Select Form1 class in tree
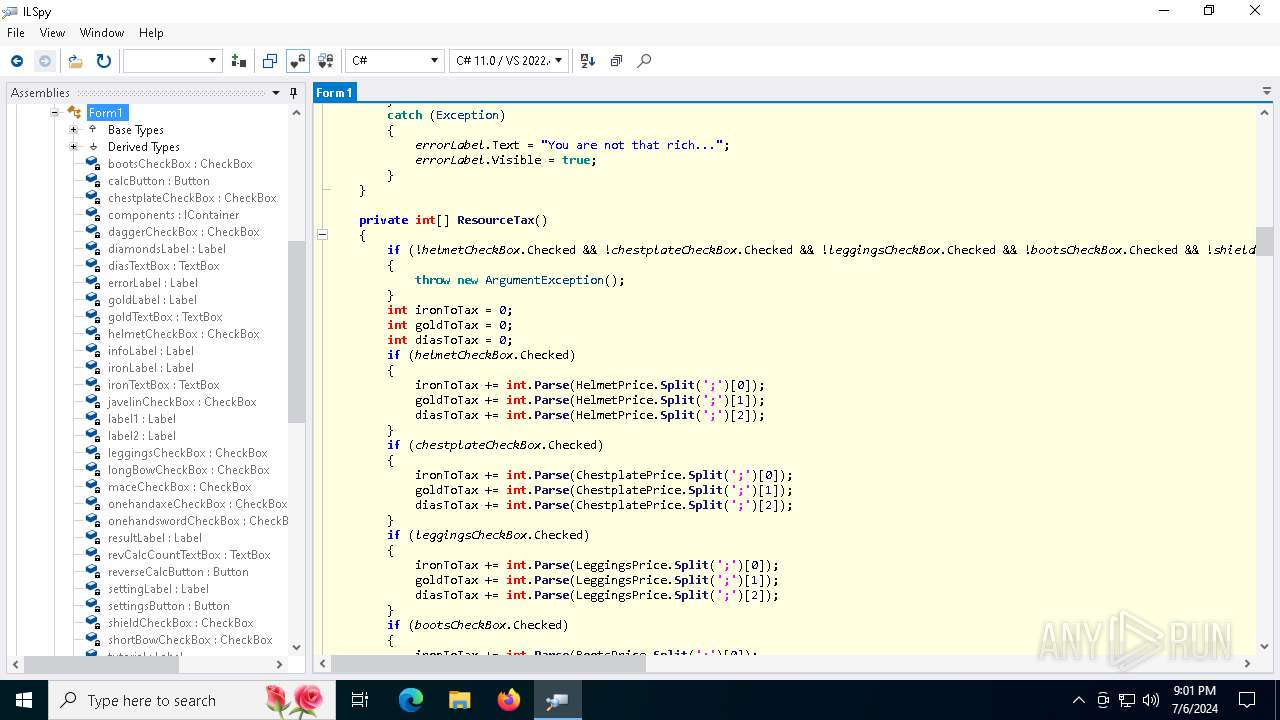1280x720 pixels. coord(106,113)
